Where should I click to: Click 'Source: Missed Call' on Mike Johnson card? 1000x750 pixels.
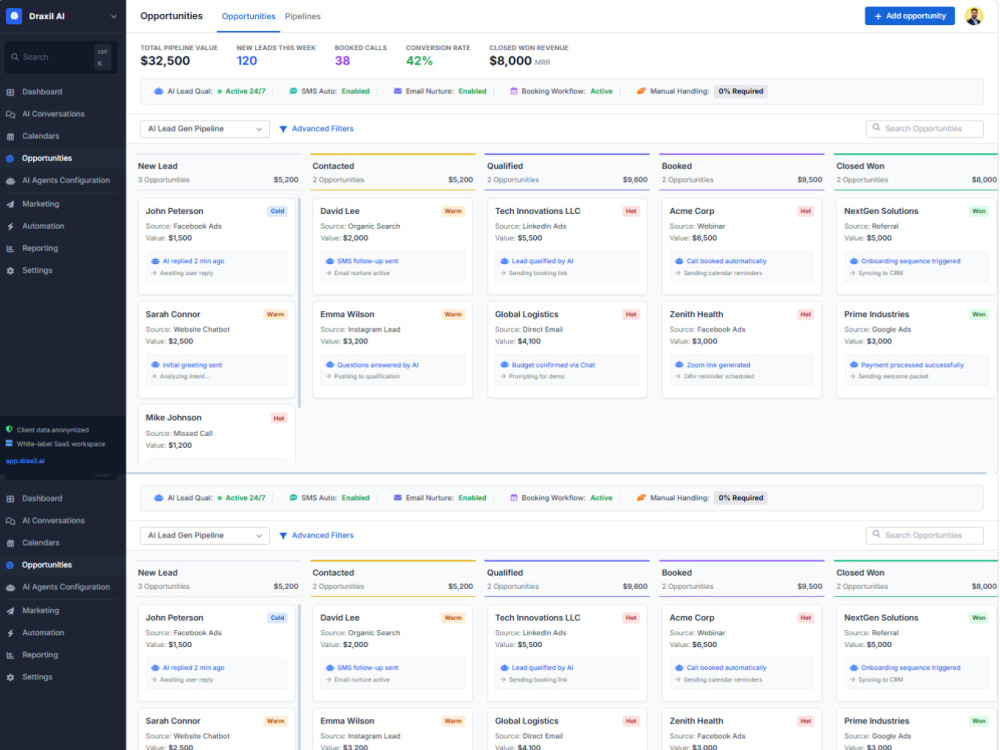pyautogui.click(x=179, y=434)
